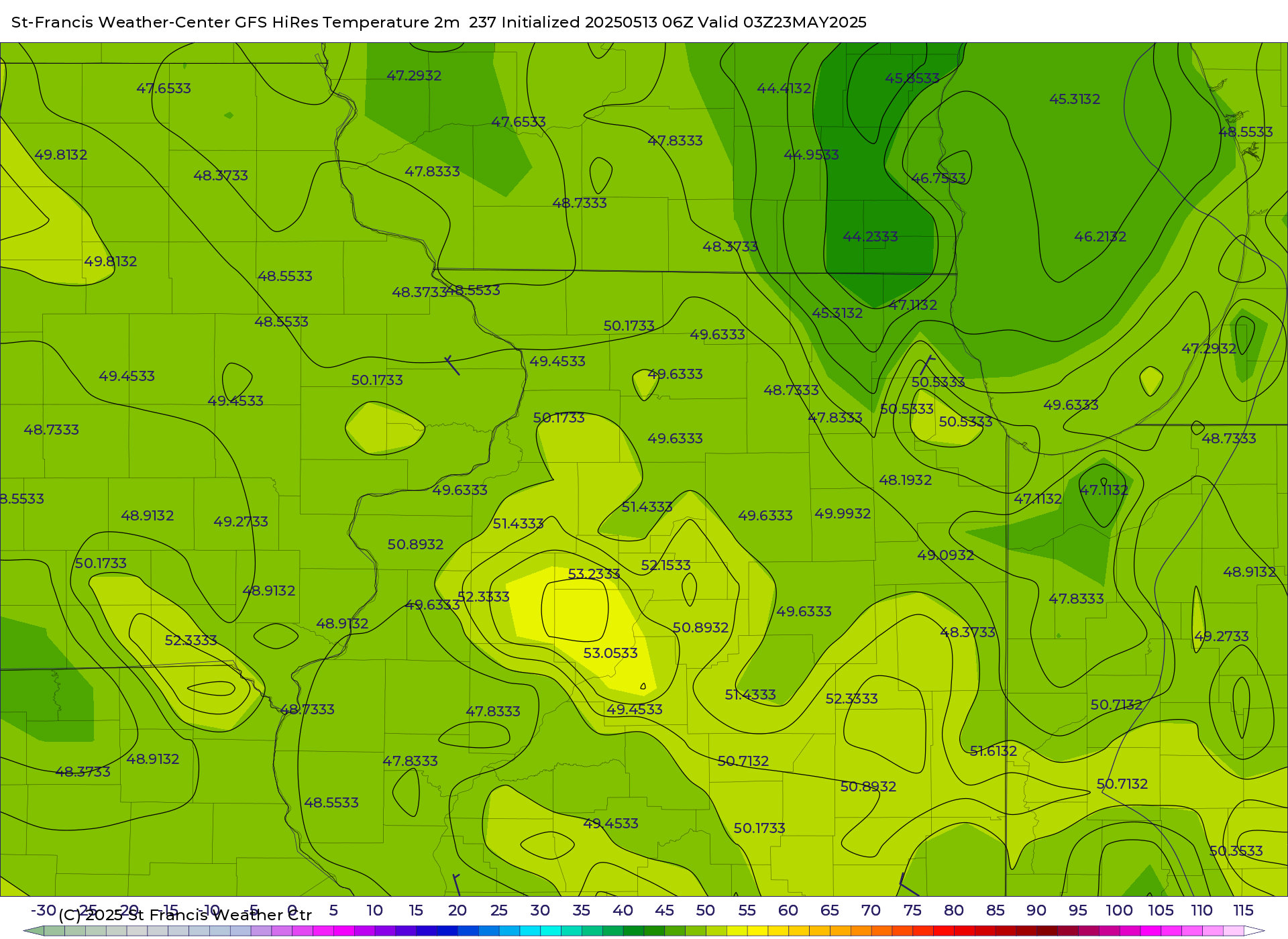The height and width of the screenshot is (939, 1288).
Task: Click the 45.8533 temperature value
Action: 912,78
